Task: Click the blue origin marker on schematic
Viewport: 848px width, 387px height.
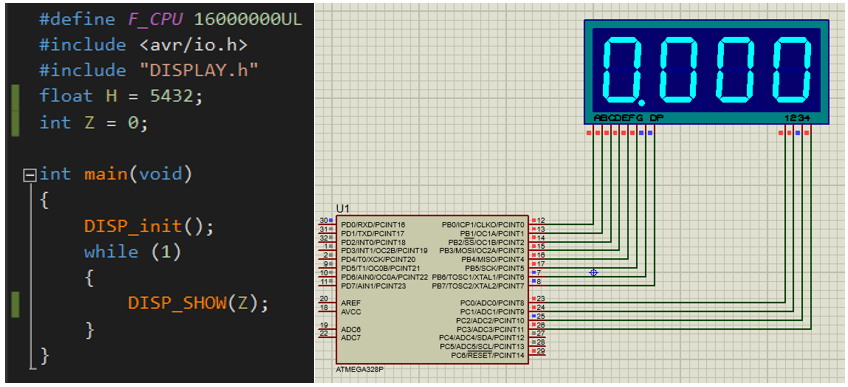Action: (x=593, y=273)
